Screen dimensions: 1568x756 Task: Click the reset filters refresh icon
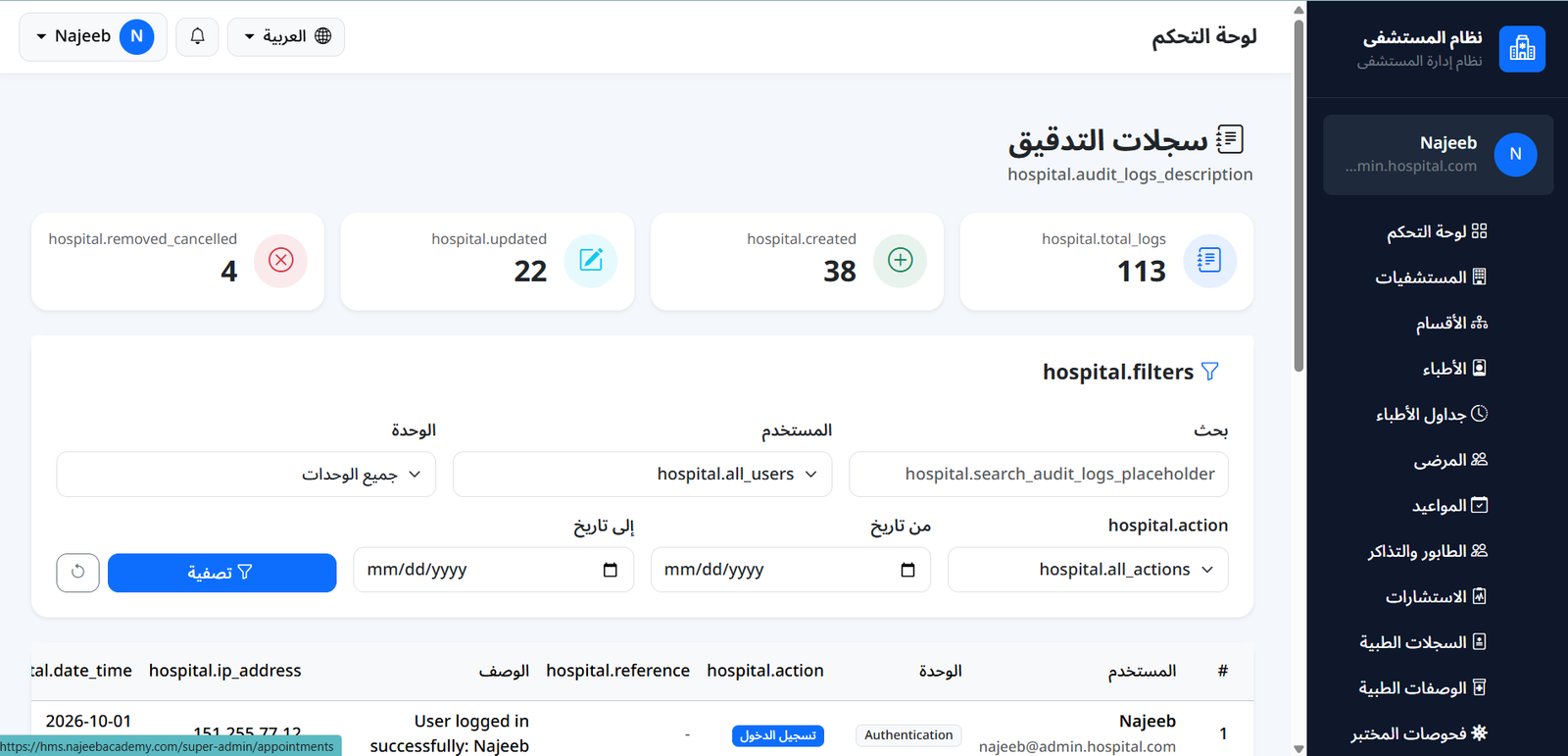tap(78, 573)
